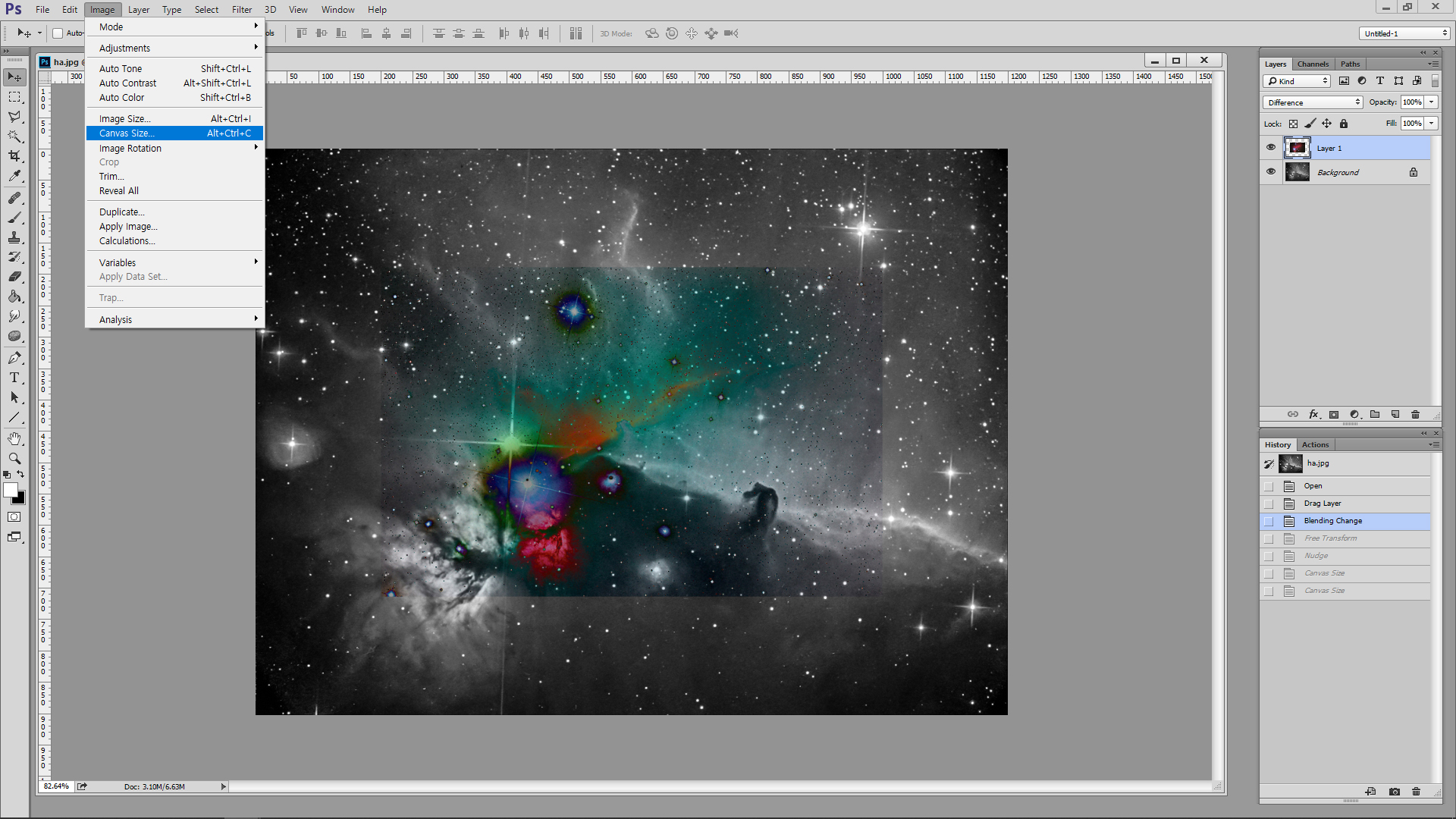Click the Filter for type layers icon
This screenshot has width=1456, height=819.
pos(1379,81)
